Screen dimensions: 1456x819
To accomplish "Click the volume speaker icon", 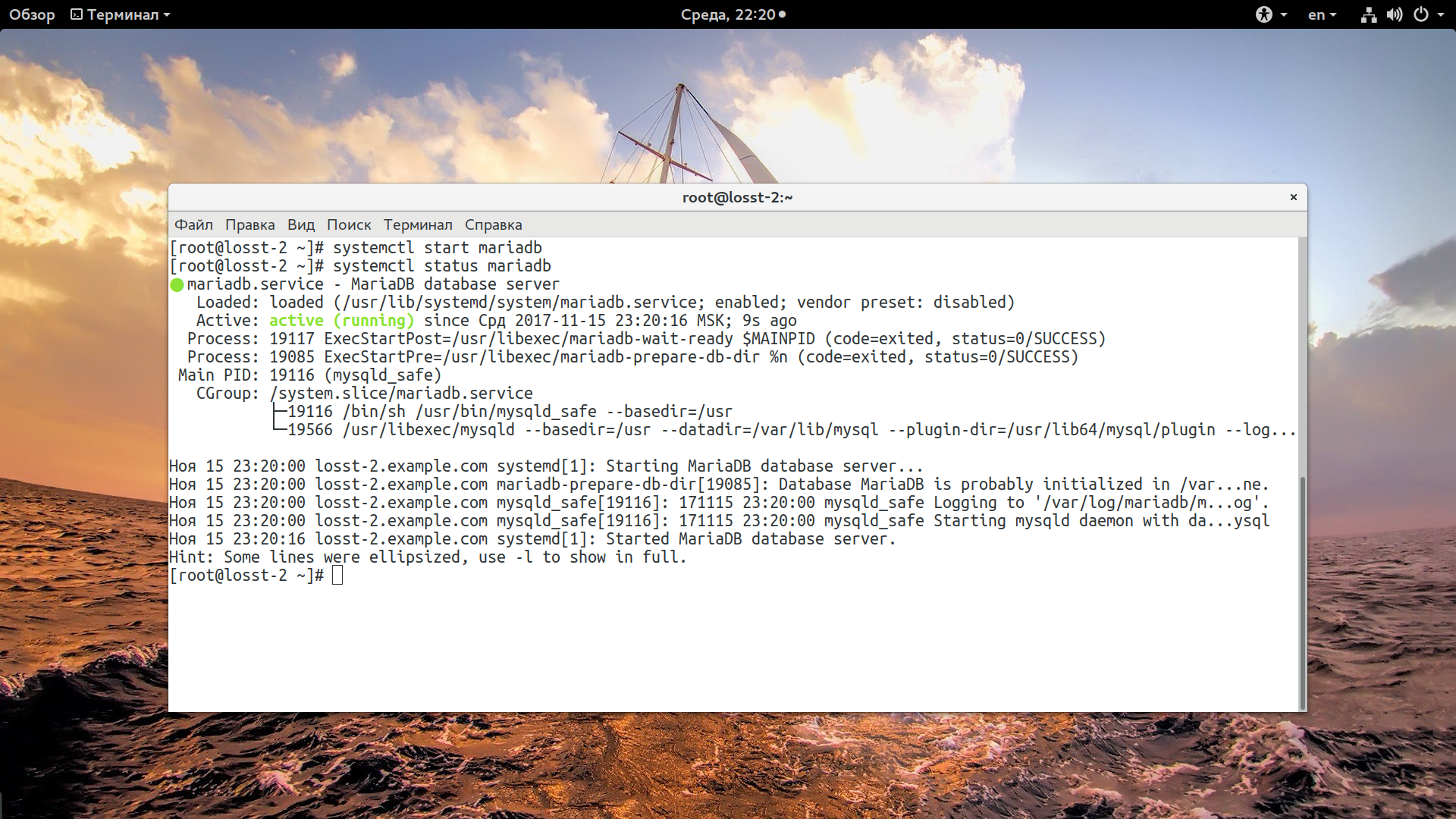I will pyautogui.click(x=1394, y=14).
